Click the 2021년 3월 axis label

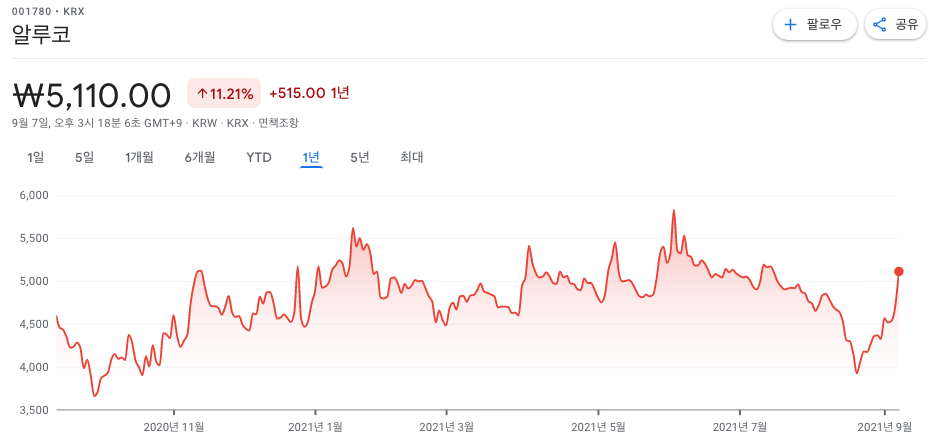447,426
